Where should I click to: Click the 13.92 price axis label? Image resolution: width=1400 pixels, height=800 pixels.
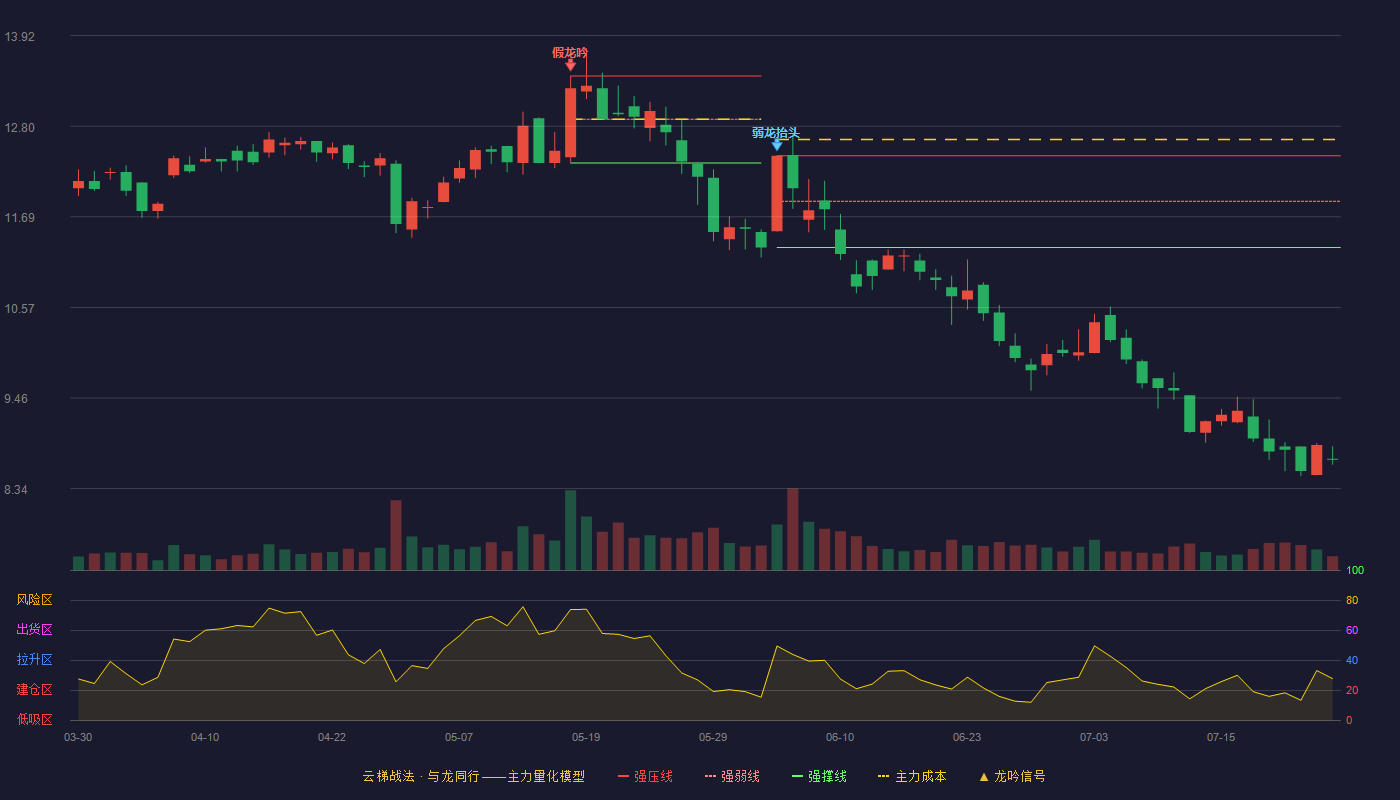19,37
